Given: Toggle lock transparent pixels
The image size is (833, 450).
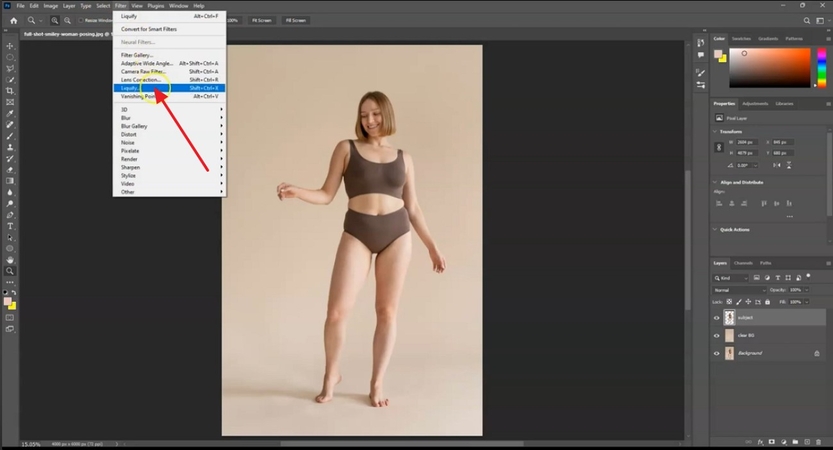Looking at the screenshot, I should tap(729, 302).
